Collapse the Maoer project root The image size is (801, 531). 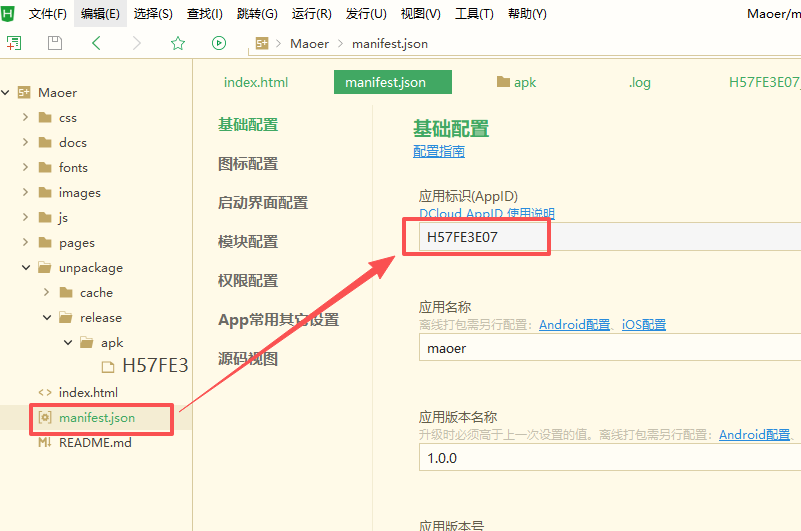click(6, 93)
